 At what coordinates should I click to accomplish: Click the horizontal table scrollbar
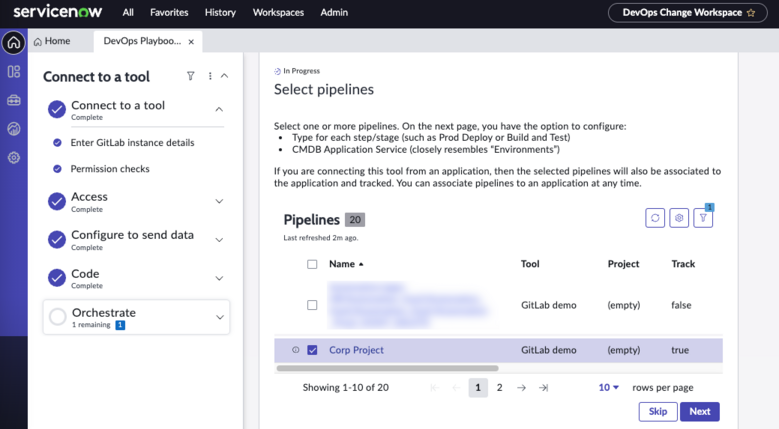pyautogui.click(x=388, y=368)
